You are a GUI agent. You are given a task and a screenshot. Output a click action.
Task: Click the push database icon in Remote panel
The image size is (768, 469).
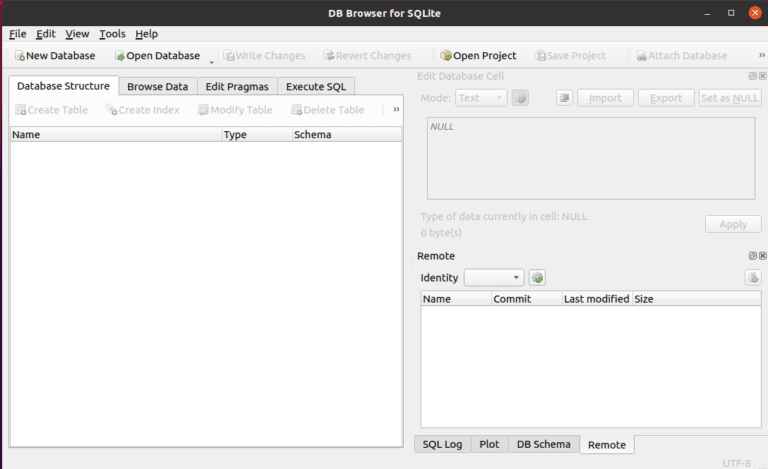(x=753, y=278)
